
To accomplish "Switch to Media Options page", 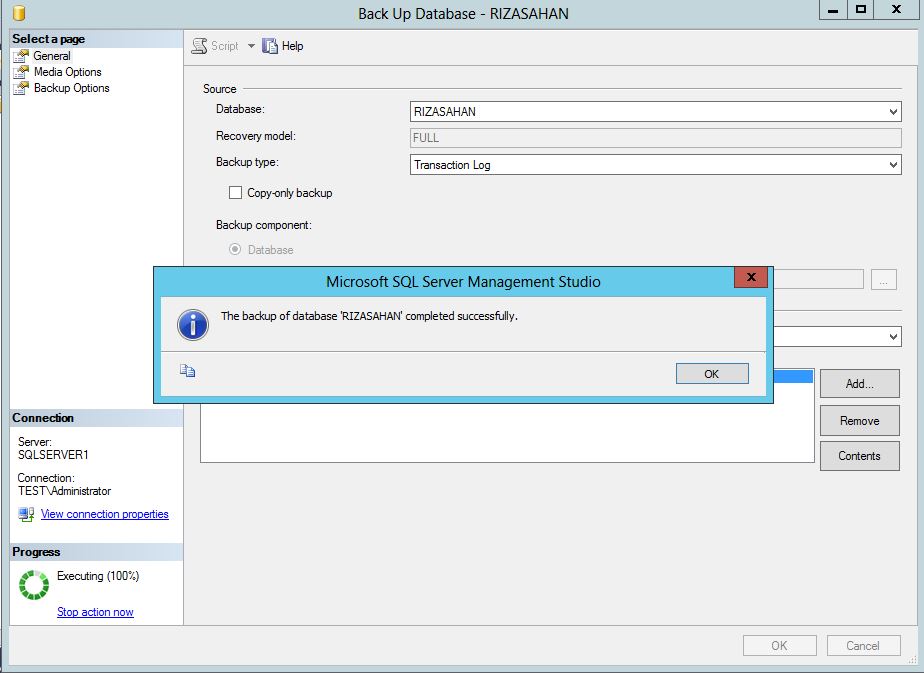I will pyautogui.click(x=67, y=72).
